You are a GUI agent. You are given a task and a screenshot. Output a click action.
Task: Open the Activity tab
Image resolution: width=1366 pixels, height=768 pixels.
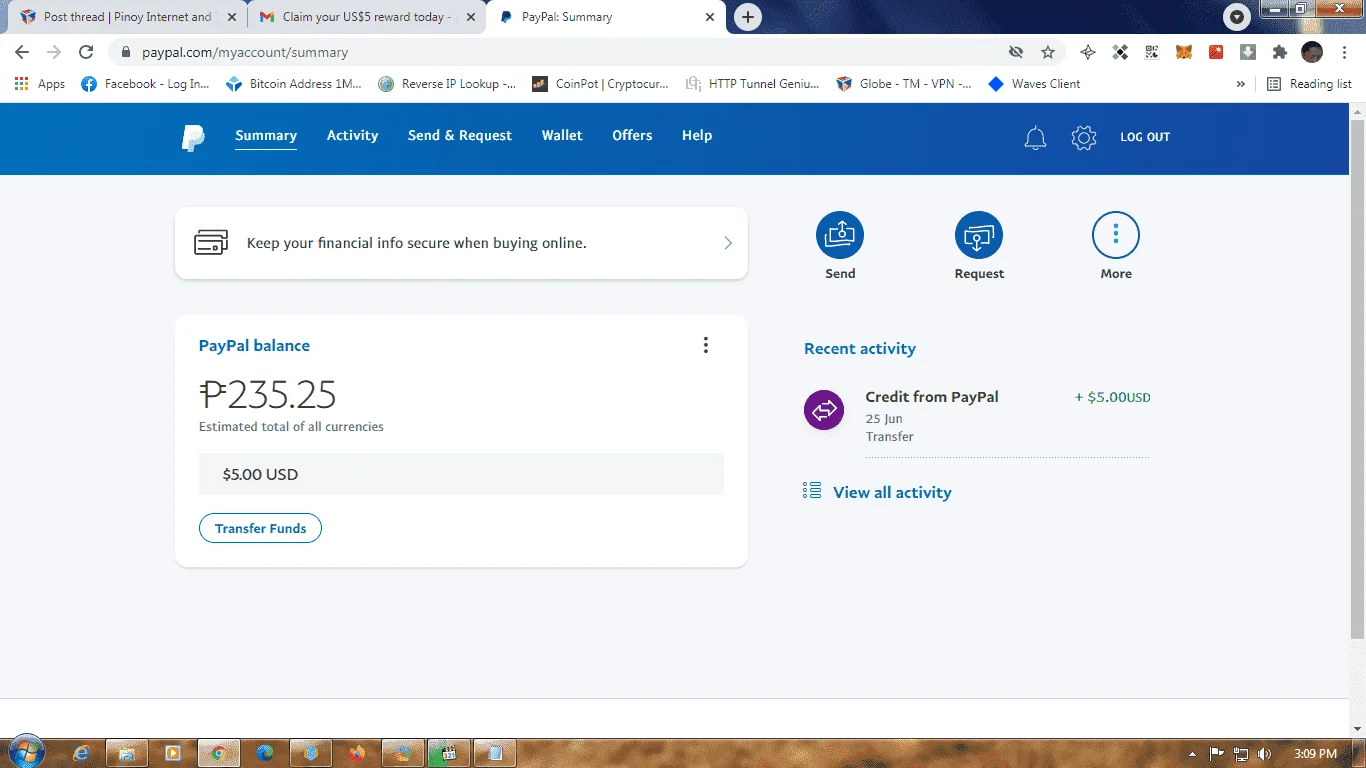point(352,136)
